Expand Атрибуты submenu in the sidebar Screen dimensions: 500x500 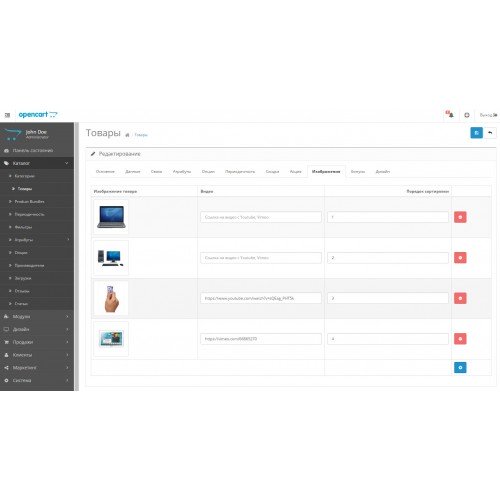pyautogui.click(x=37, y=240)
